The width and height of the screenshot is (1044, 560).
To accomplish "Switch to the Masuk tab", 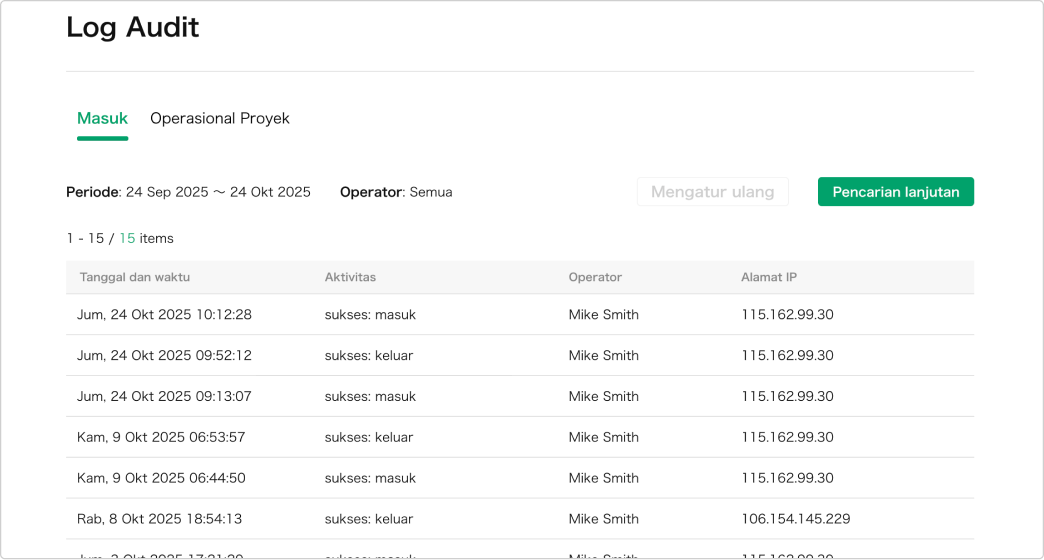I will (102, 118).
